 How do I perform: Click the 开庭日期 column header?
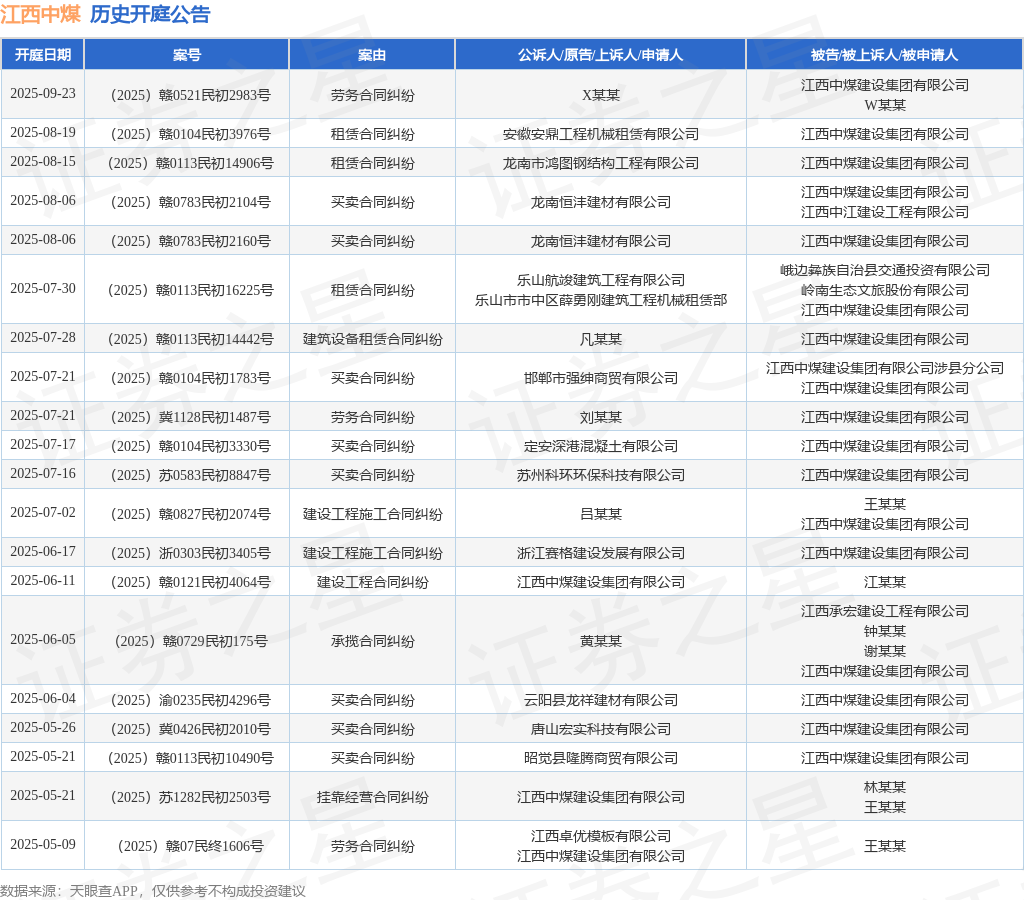[43, 55]
